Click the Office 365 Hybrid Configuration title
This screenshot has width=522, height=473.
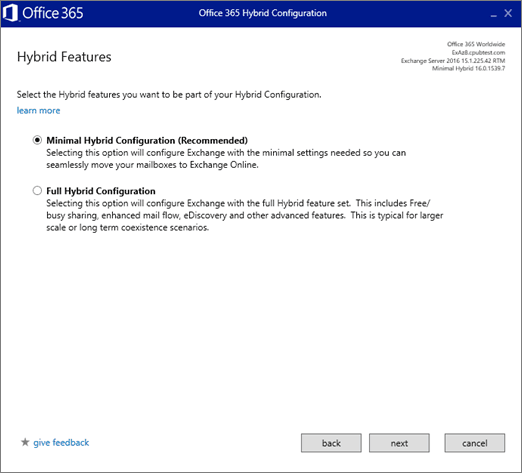[x=263, y=13]
